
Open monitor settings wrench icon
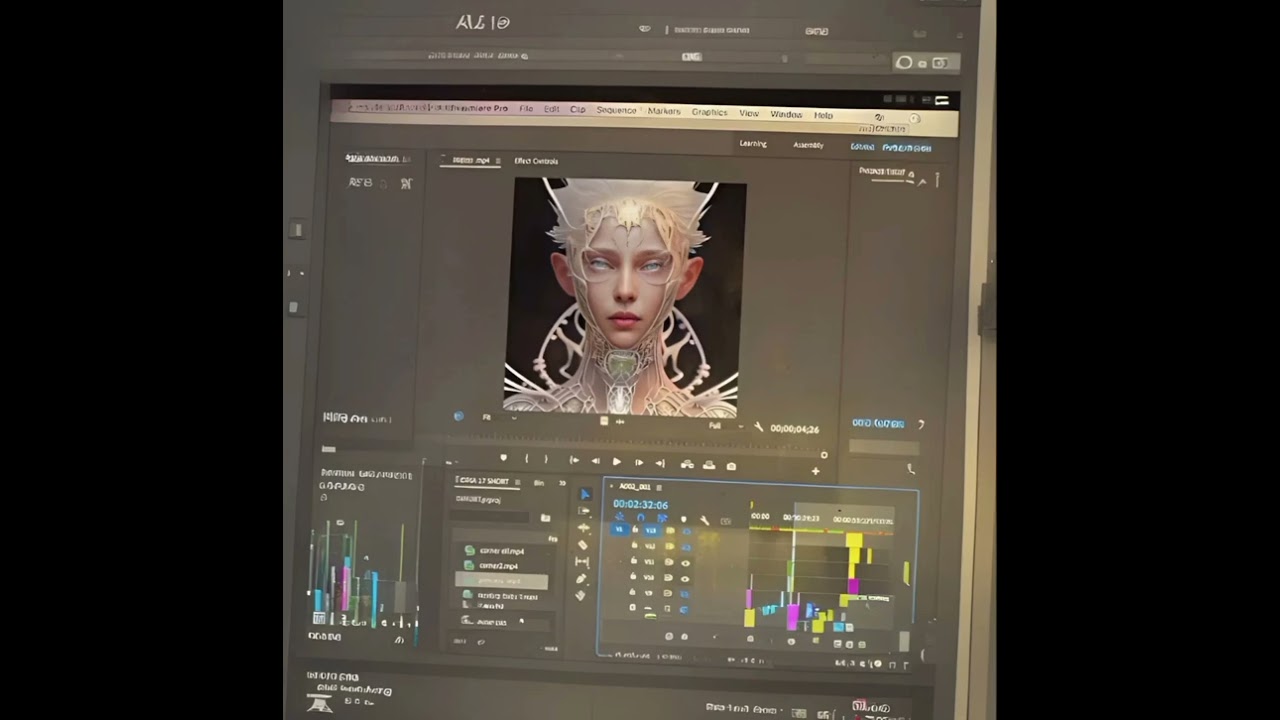(759, 427)
